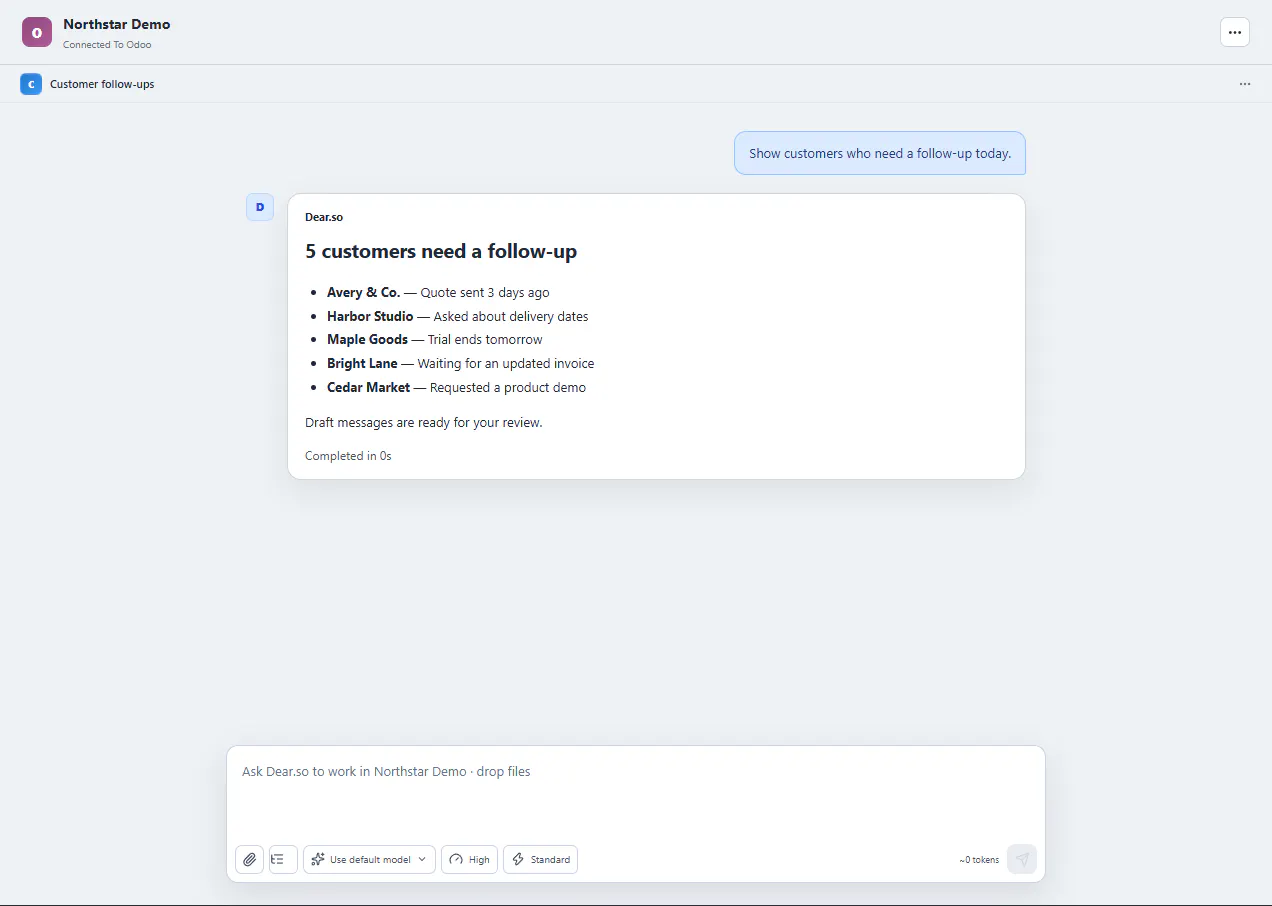Click the Northstar Demo workspace title

117,24
